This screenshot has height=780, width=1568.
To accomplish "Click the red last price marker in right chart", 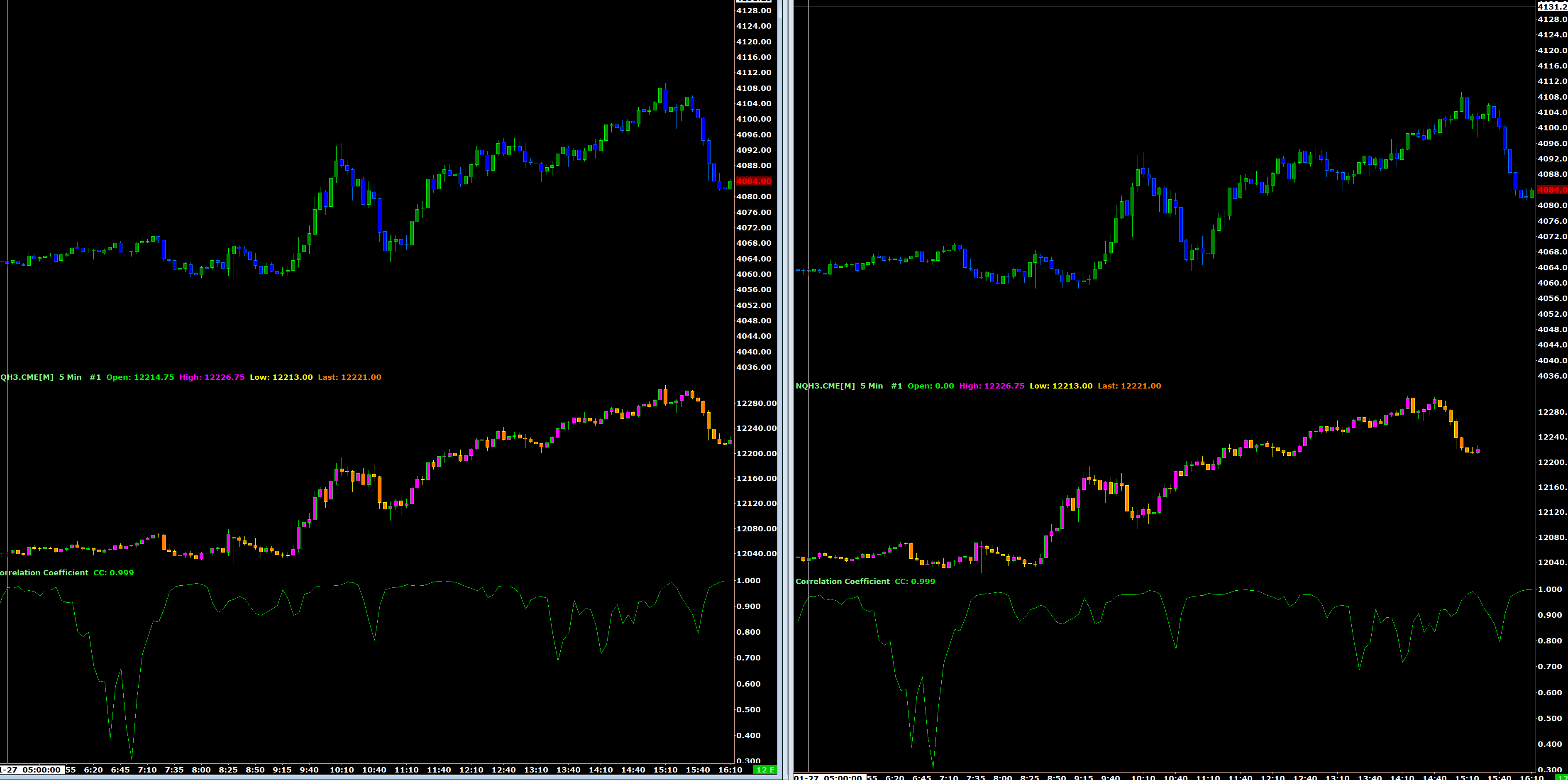I will tap(1551, 190).
